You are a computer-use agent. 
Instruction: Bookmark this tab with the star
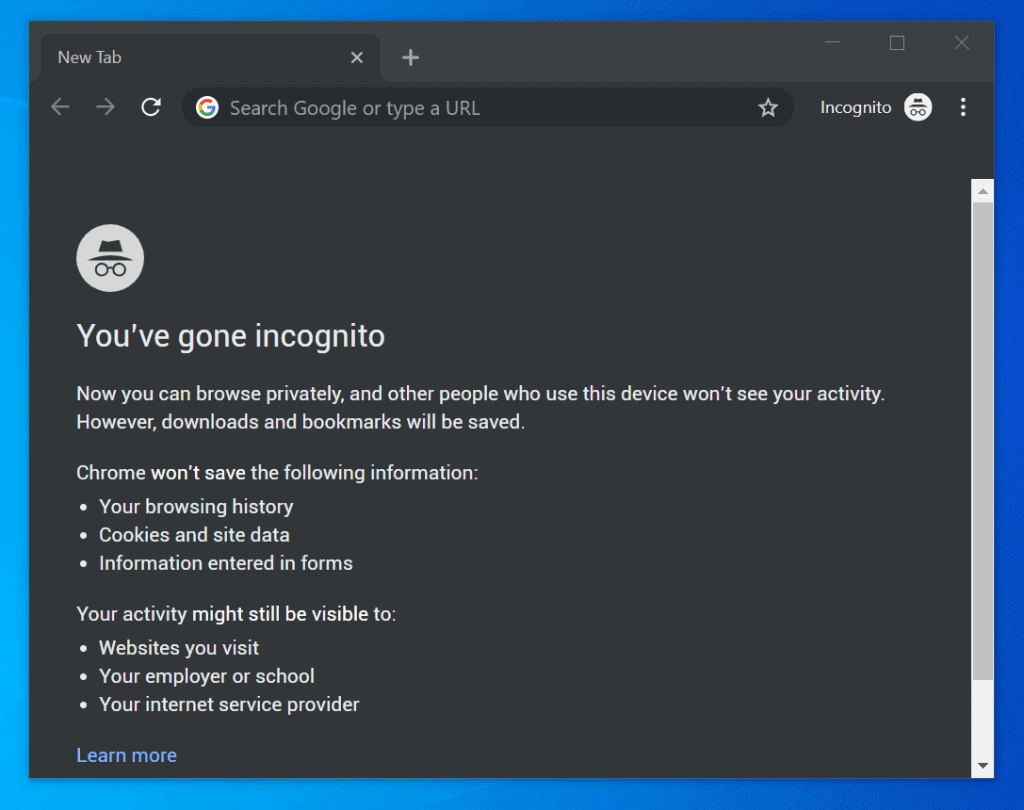coord(768,108)
